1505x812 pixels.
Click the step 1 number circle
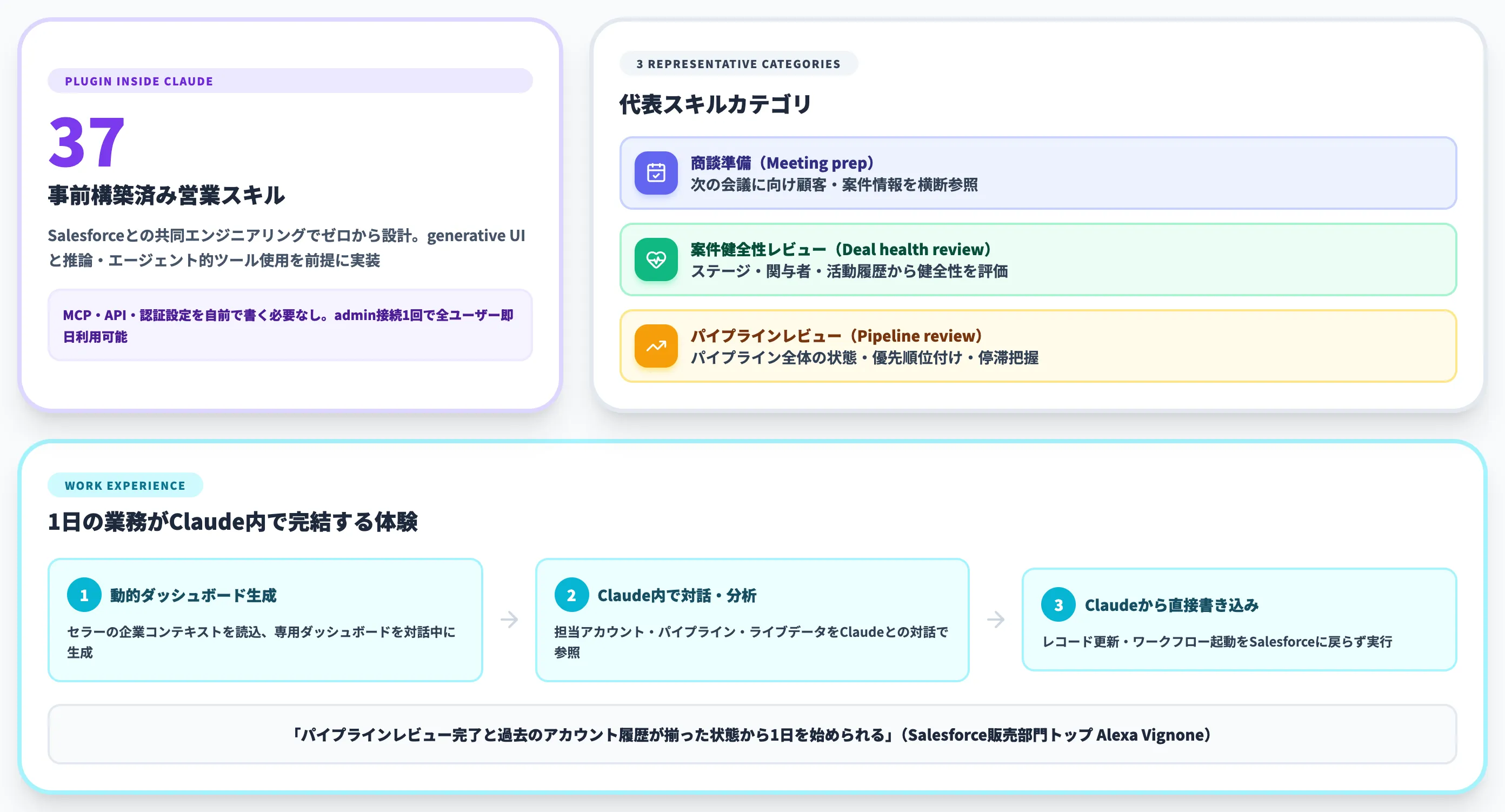84,595
